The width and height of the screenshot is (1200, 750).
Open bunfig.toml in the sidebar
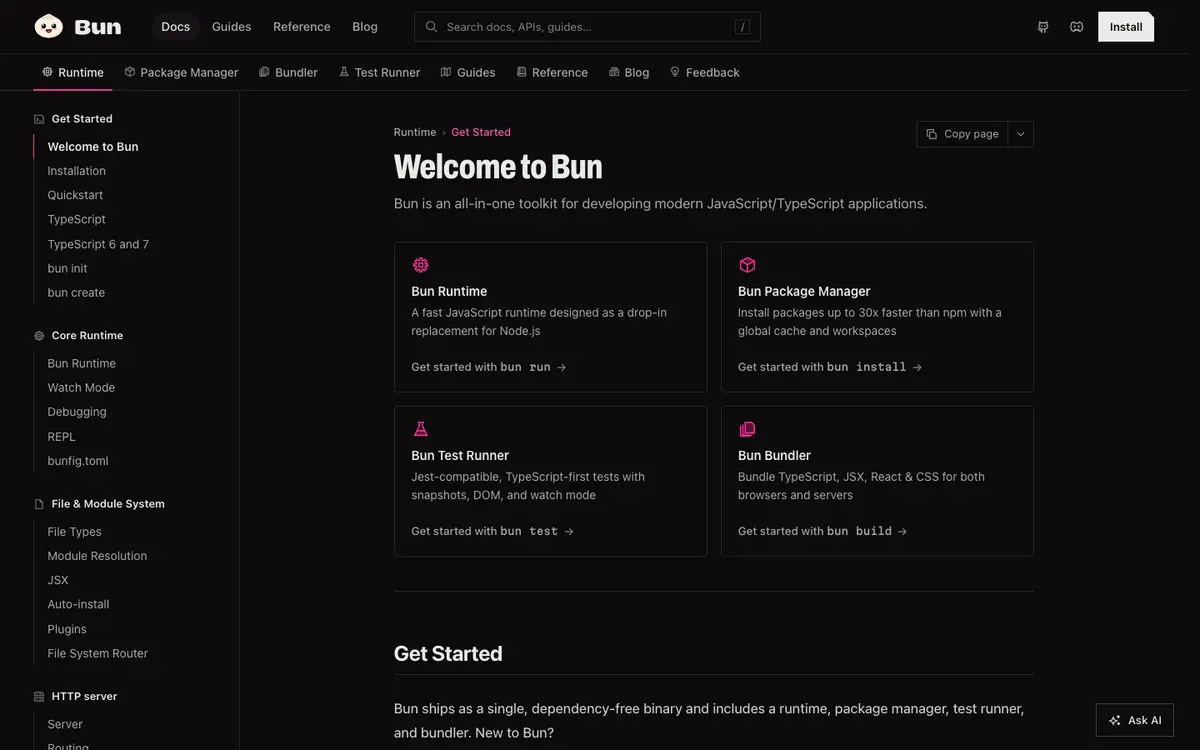(78, 461)
